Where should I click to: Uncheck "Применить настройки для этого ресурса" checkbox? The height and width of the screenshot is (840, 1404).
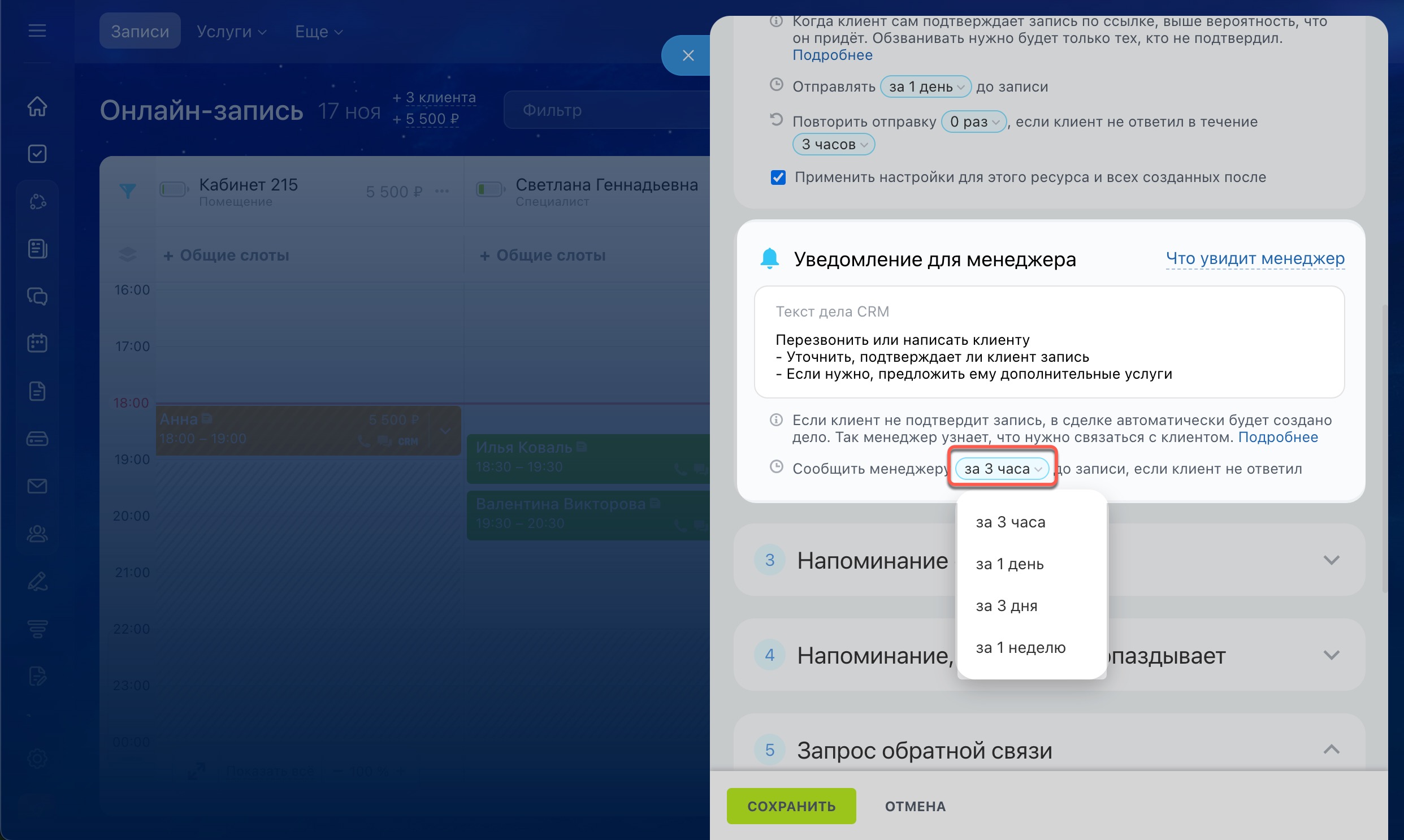(778, 177)
